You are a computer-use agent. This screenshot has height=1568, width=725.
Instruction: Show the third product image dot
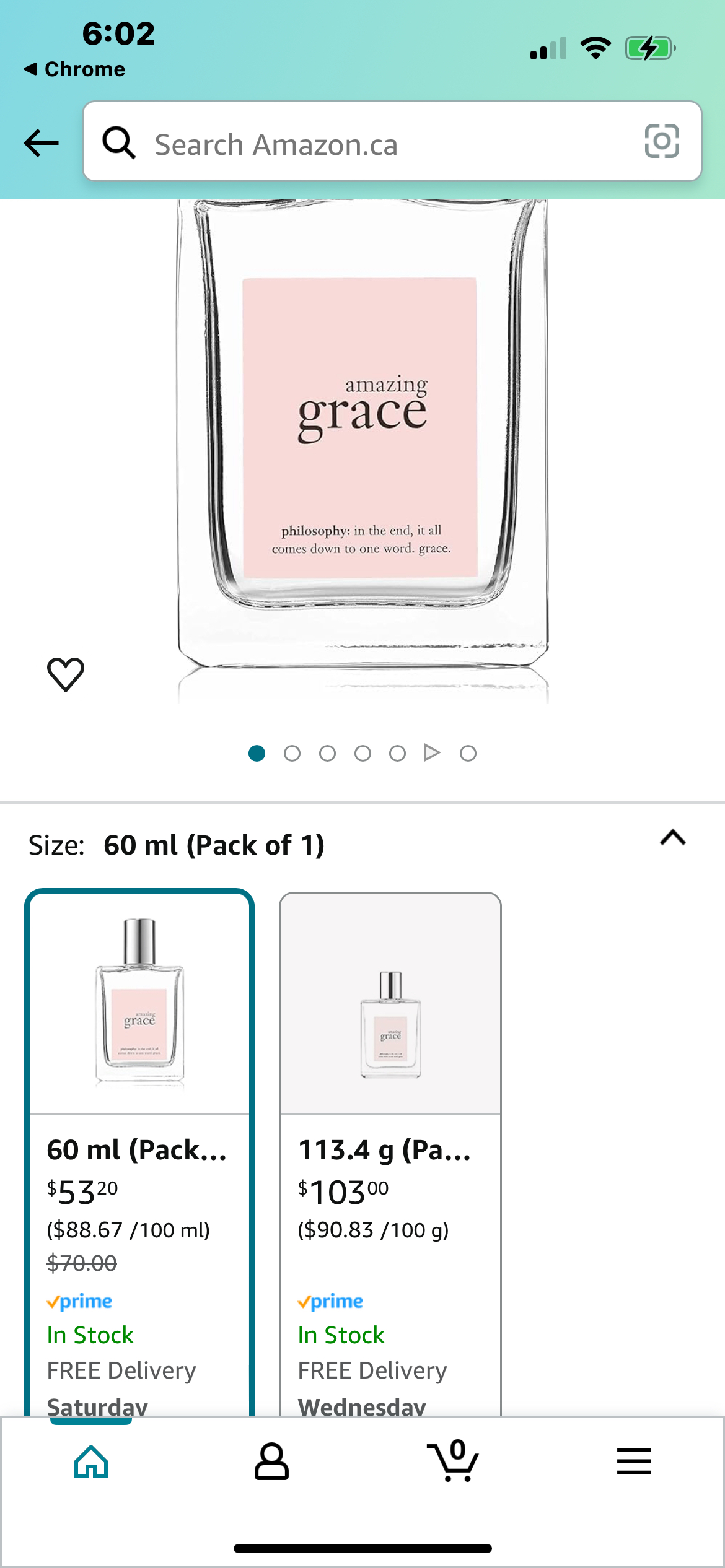(327, 753)
